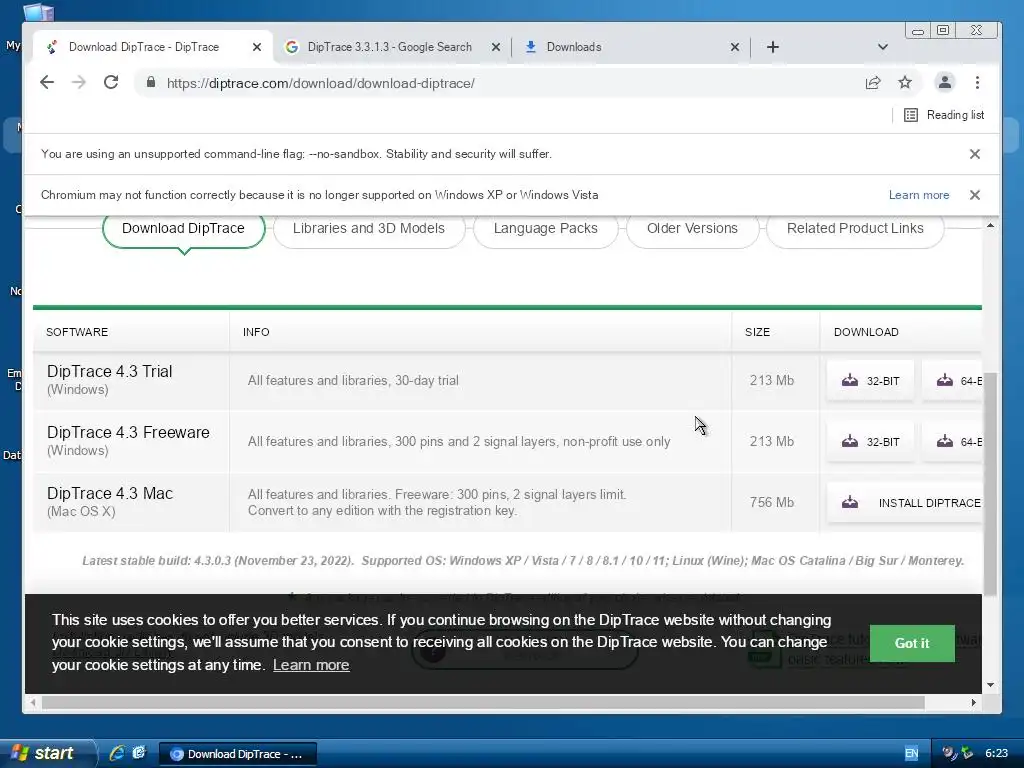Click DipTrace 4.3 Freeware software name
The width and height of the screenshot is (1024, 768).
(128, 432)
